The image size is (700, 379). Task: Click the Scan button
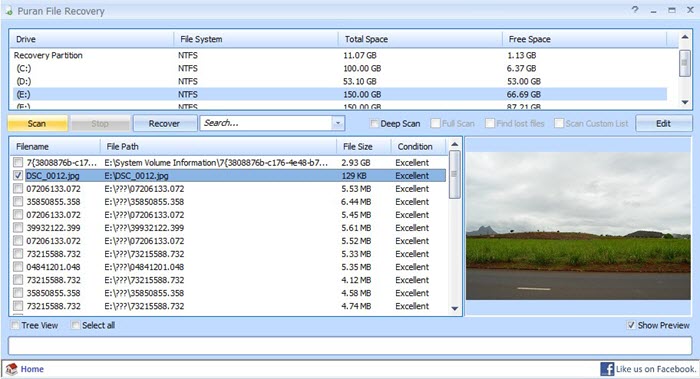tap(37, 124)
